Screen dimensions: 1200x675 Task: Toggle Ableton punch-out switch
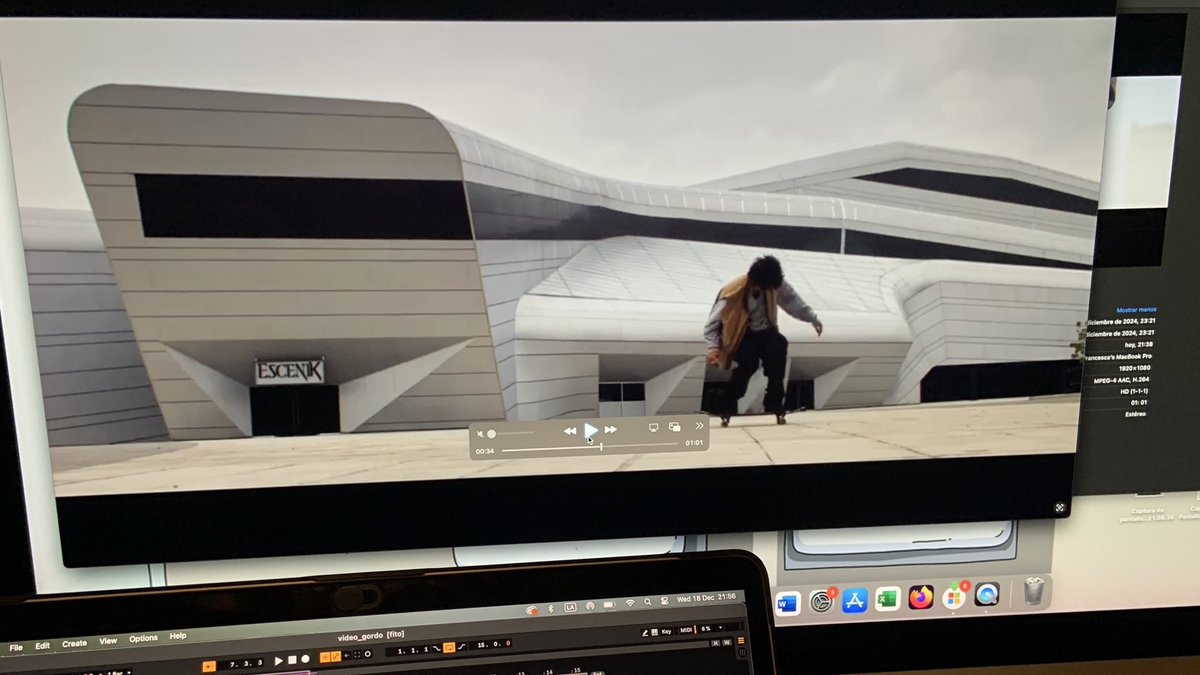click(x=462, y=649)
